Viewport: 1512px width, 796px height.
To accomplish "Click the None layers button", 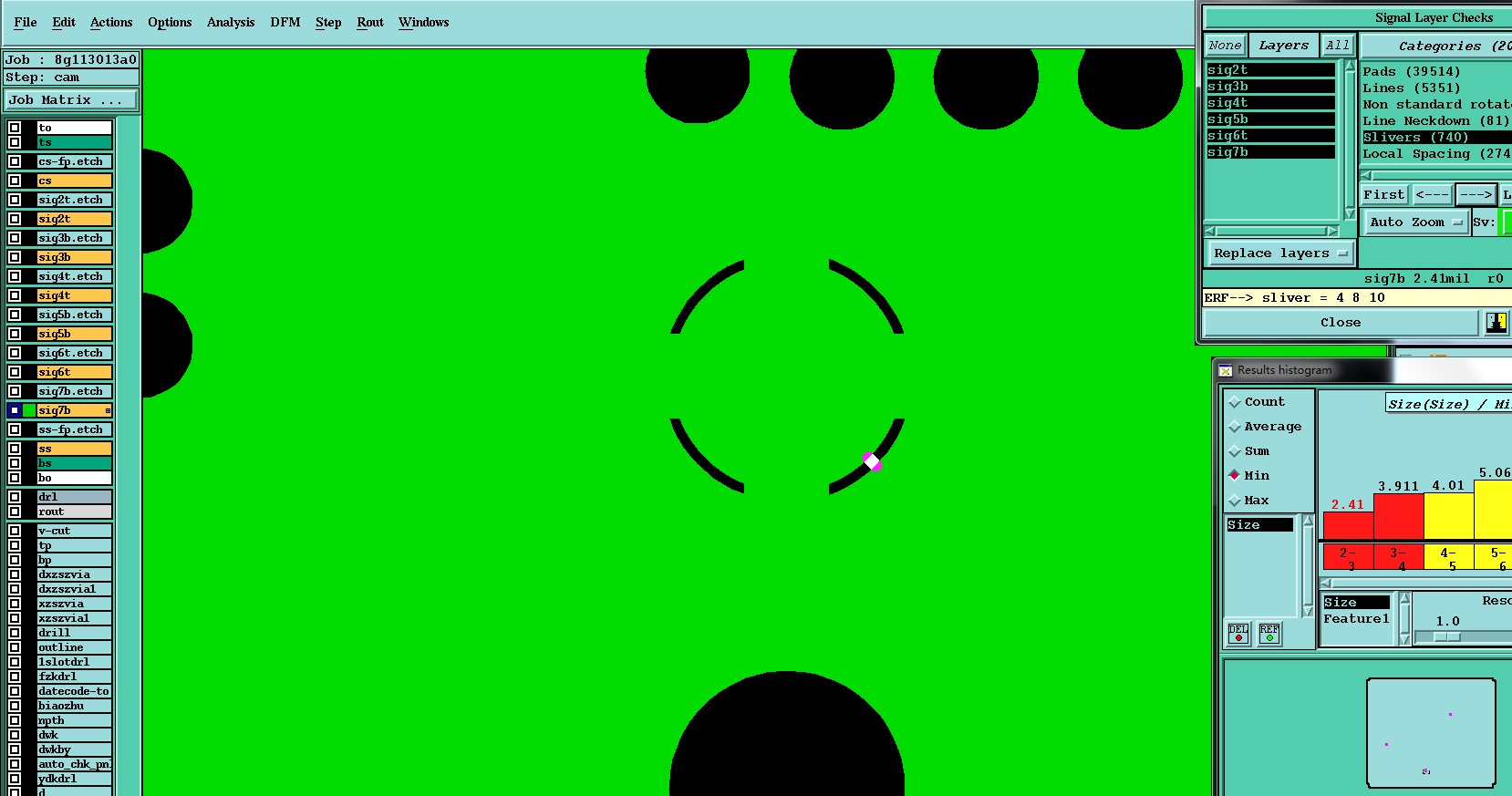I will (1225, 45).
